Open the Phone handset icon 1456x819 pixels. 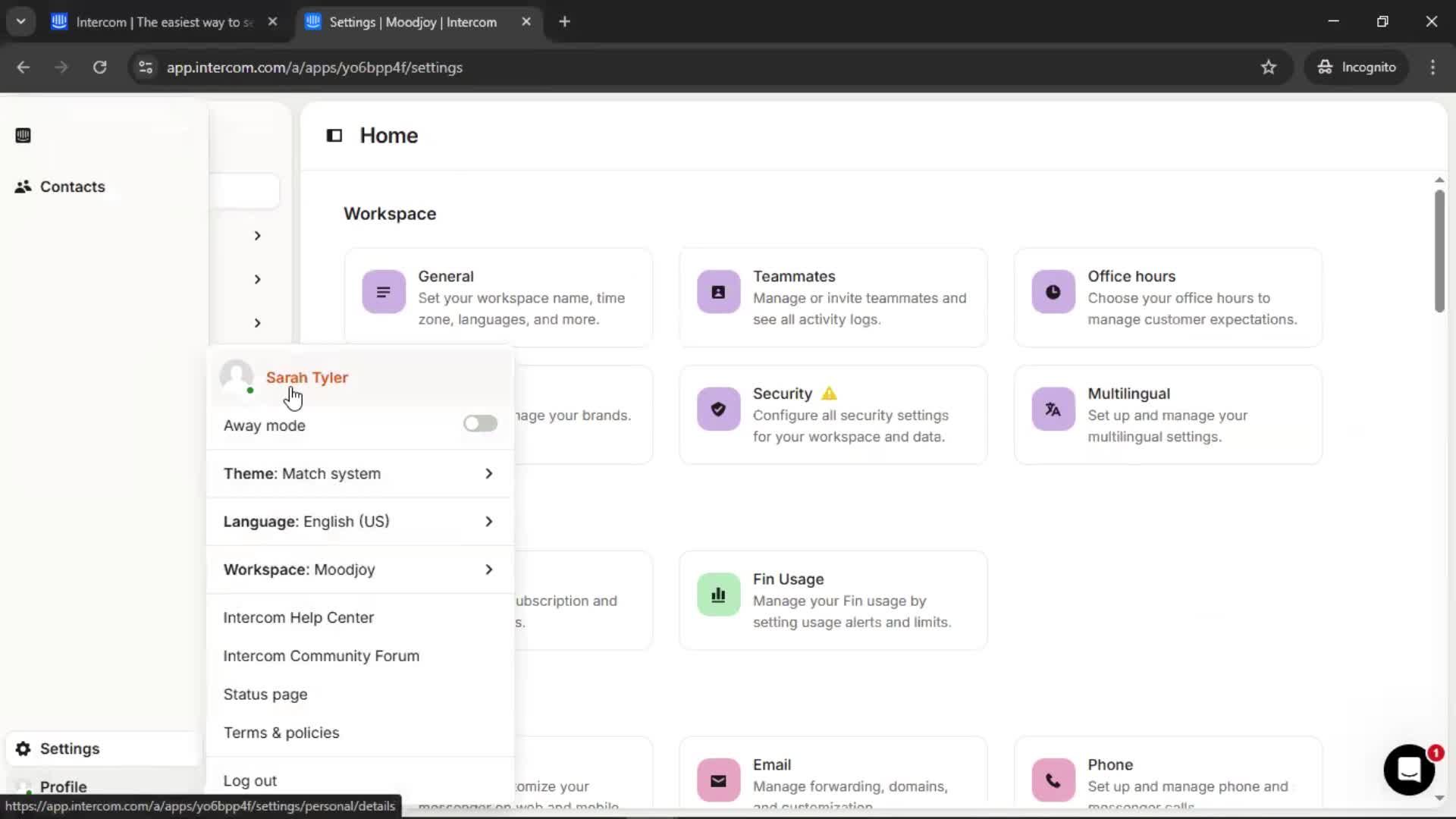point(1053,780)
